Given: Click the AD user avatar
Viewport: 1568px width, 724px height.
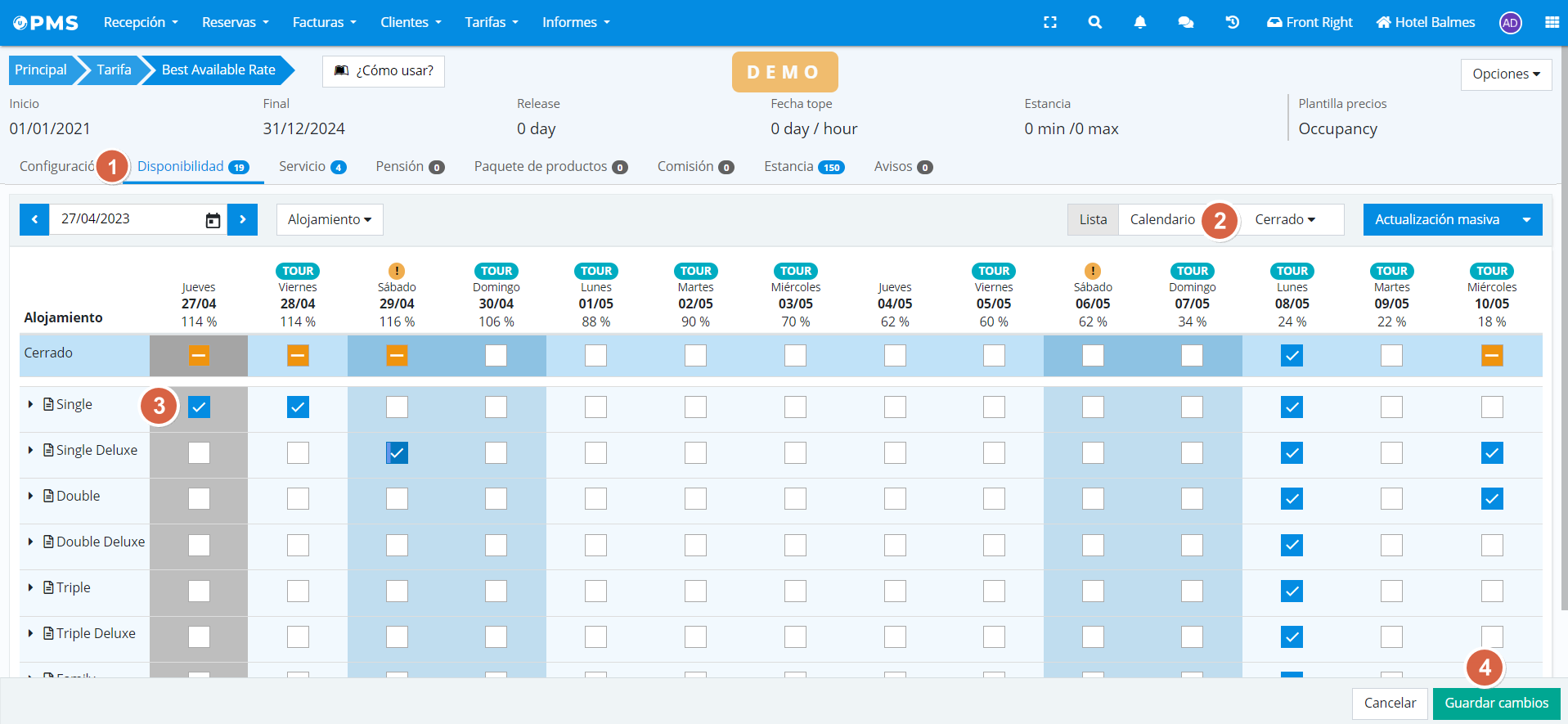Looking at the screenshot, I should click(1510, 23).
